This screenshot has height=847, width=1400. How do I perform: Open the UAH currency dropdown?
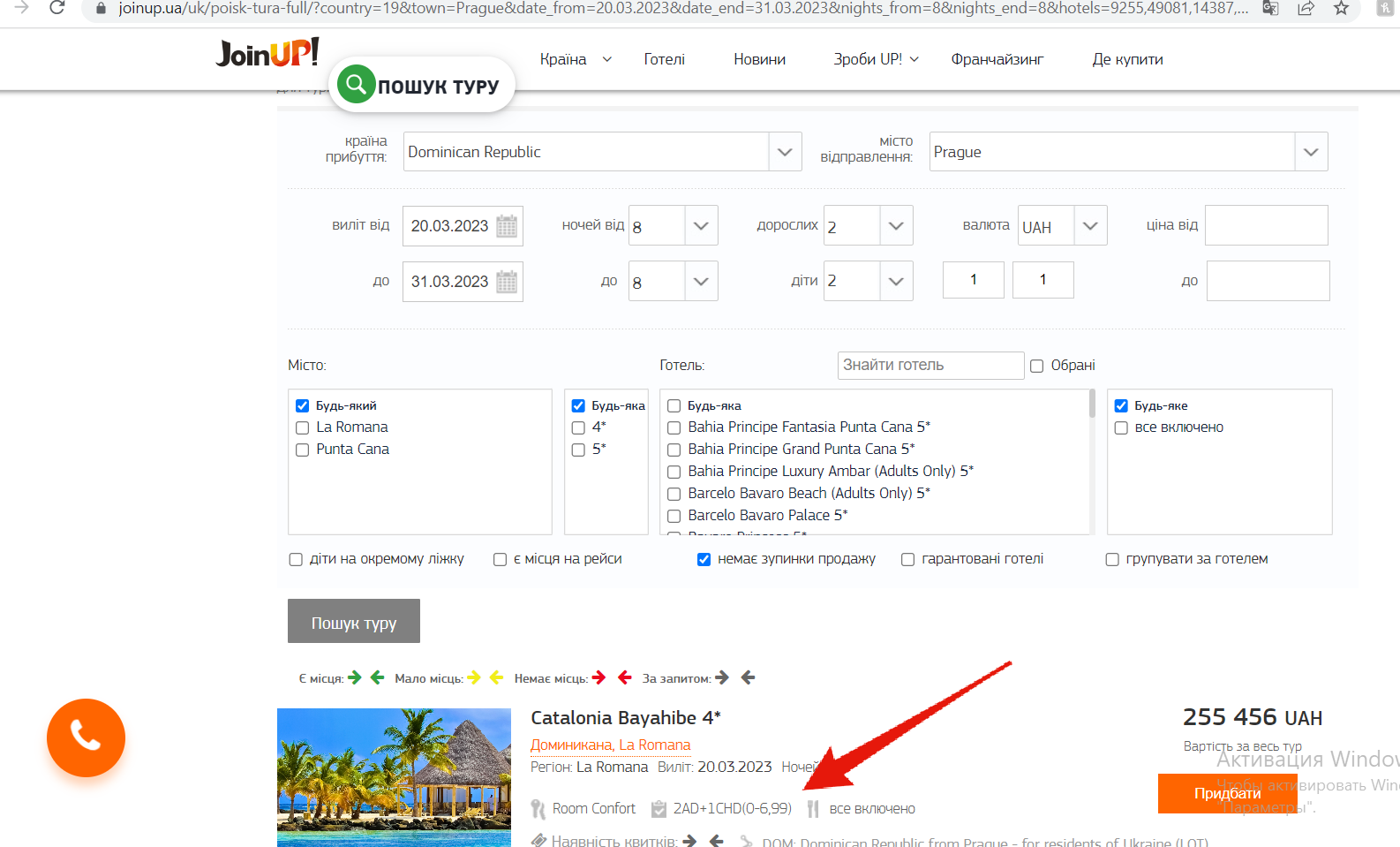(1090, 226)
